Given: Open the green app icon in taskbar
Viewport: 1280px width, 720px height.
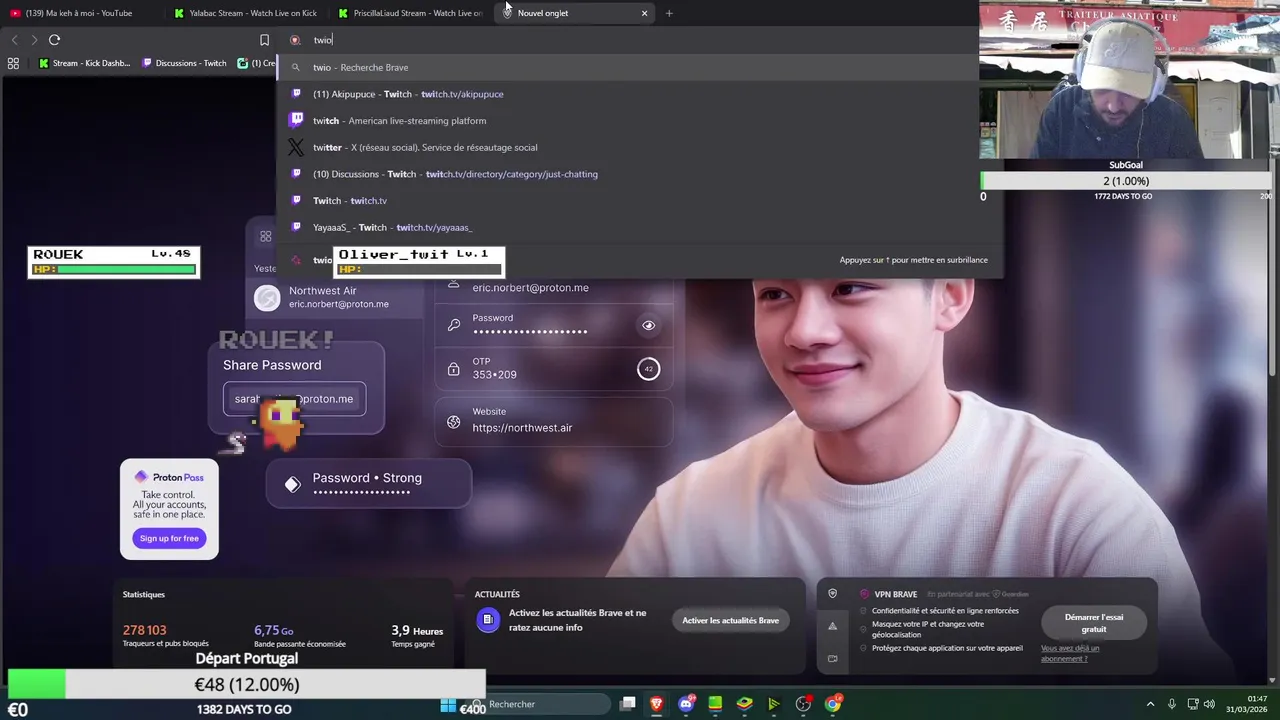Looking at the screenshot, I should (715, 704).
